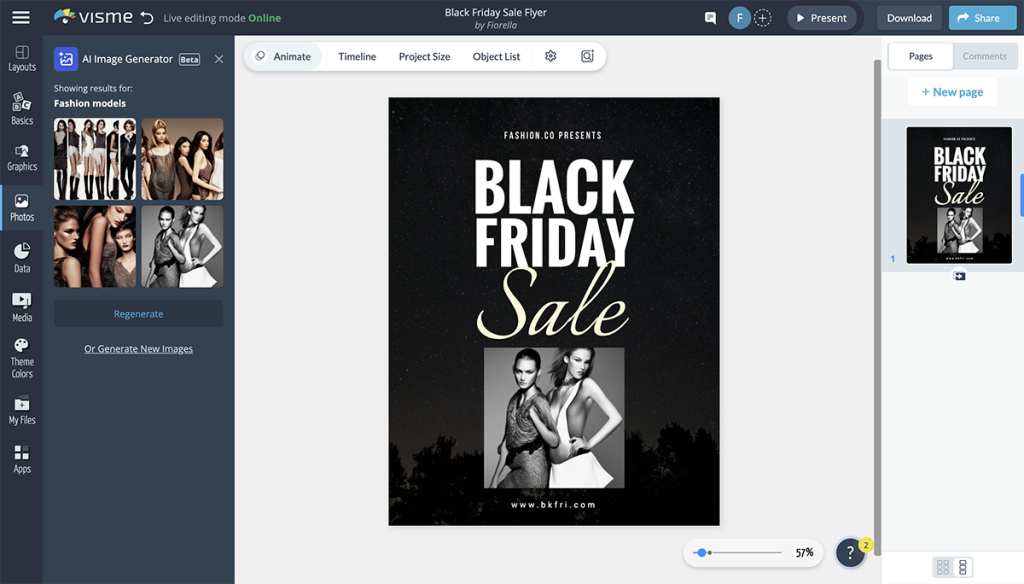The image size is (1024, 584).
Task: Enable single-column page view
Action: click(x=962, y=567)
